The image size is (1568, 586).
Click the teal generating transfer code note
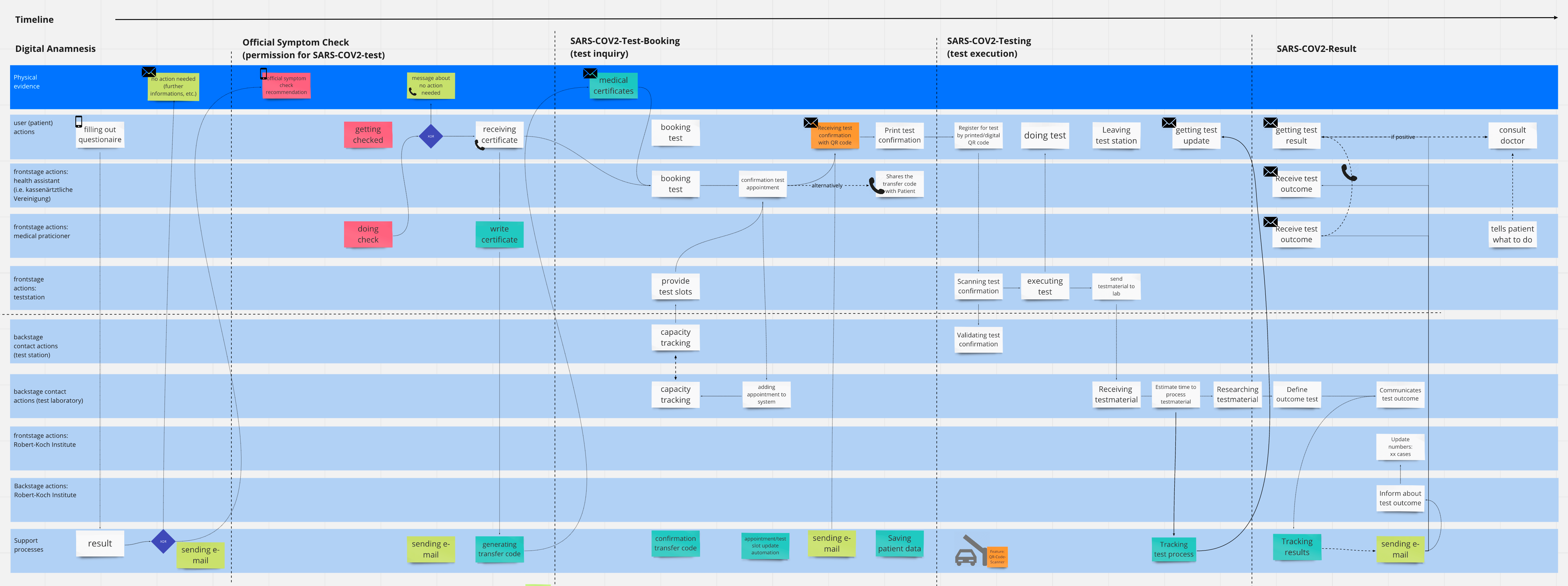pos(499,549)
